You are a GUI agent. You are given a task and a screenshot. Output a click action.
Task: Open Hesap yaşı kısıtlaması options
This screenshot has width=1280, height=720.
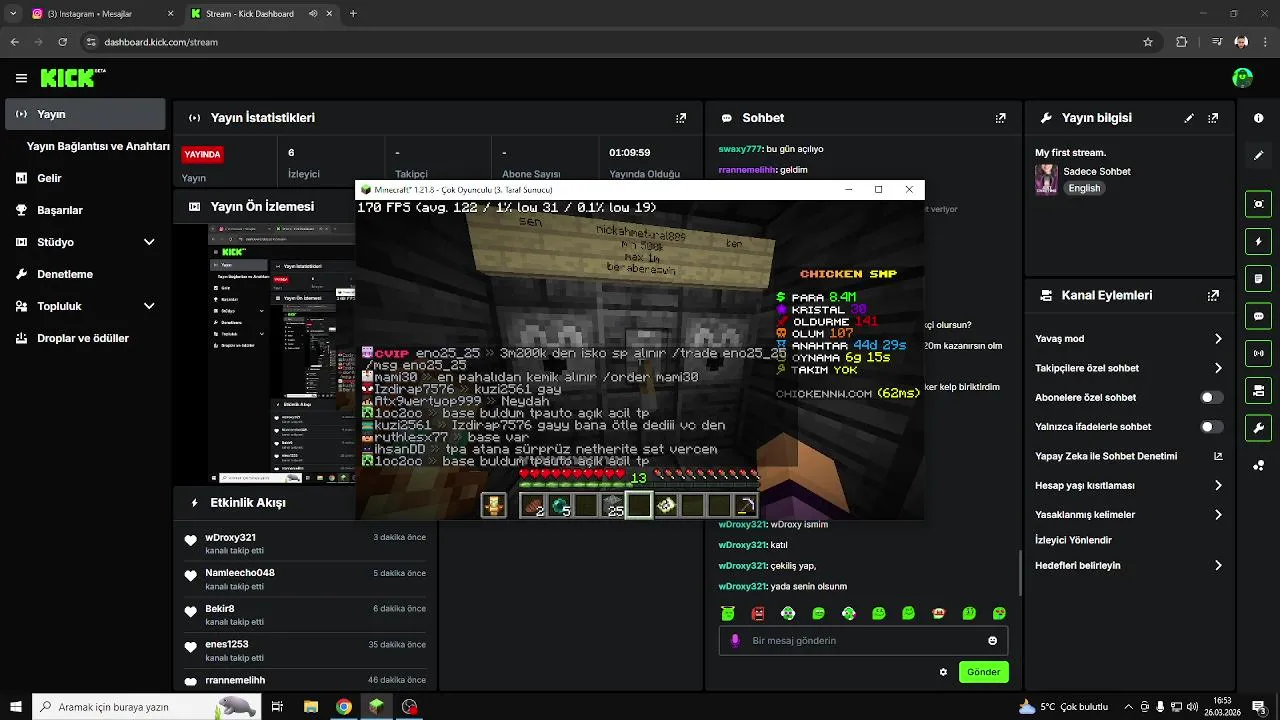[x=1129, y=485]
